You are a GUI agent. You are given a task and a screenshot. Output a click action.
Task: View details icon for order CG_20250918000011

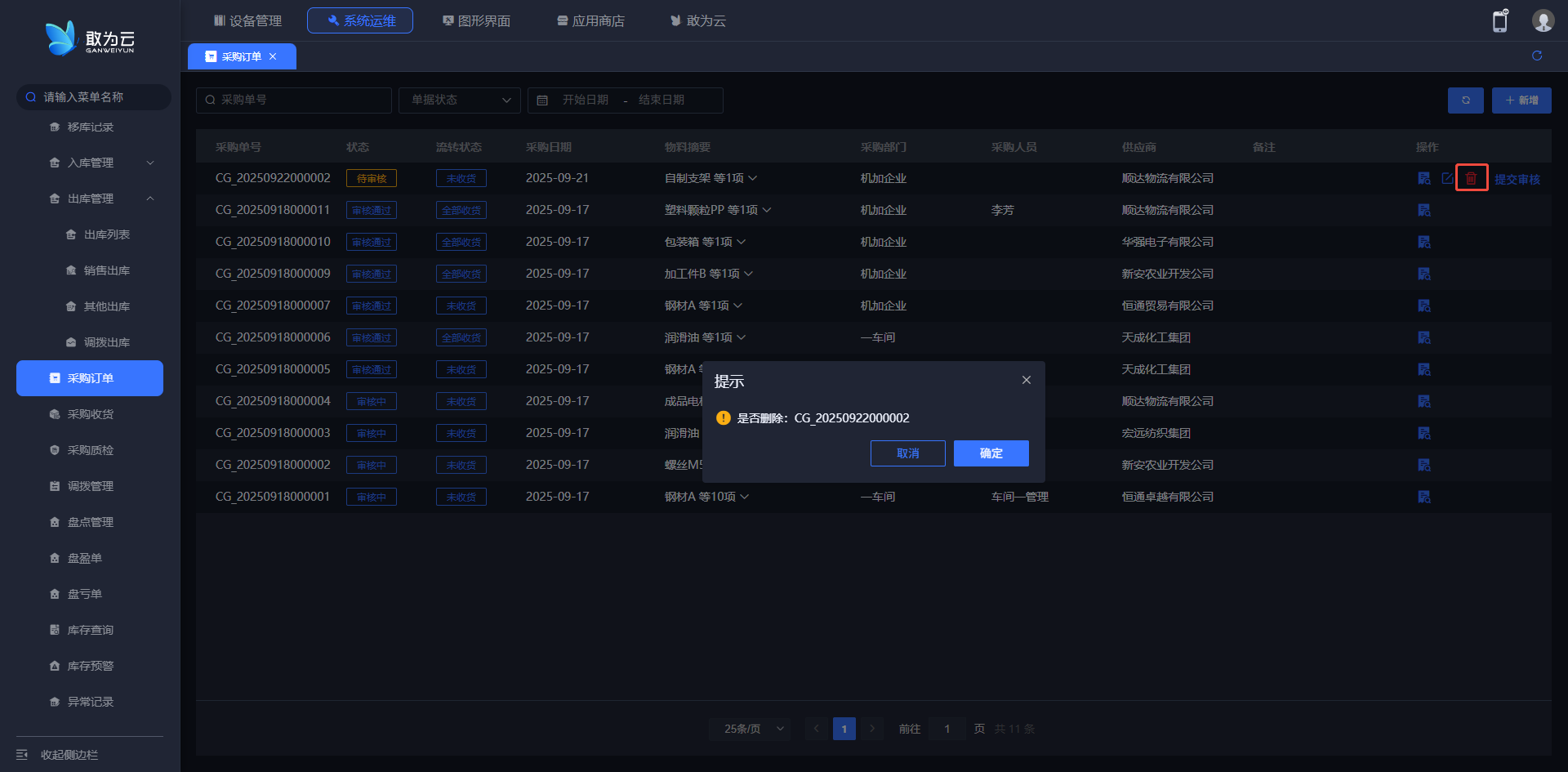coord(1424,210)
